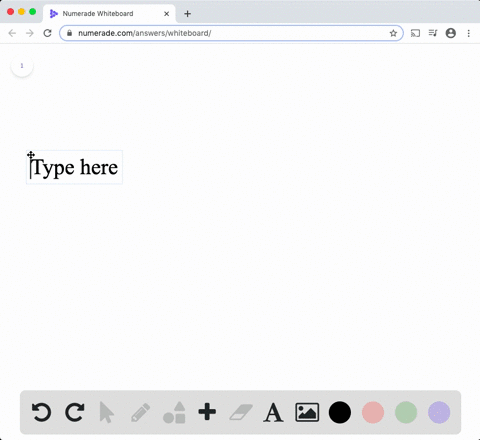The height and width of the screenshot is (440, 480).
Task: Choose the black color swatch
Action: (x=340, y=412)
